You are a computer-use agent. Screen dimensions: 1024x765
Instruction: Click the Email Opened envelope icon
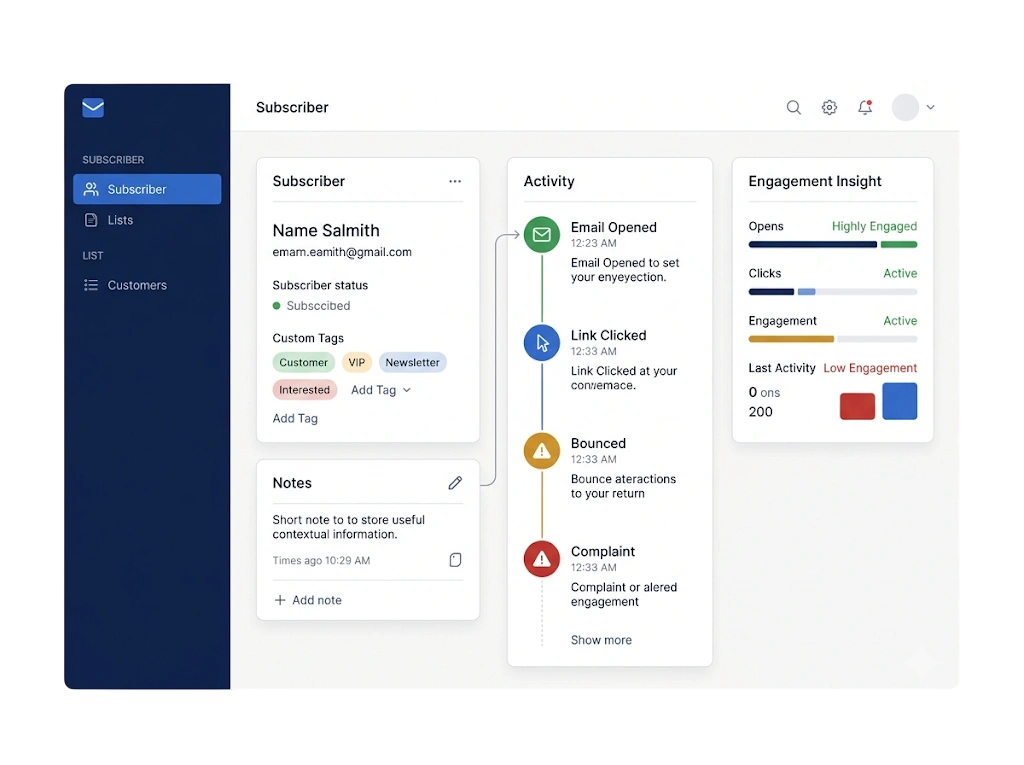point(541,234)
